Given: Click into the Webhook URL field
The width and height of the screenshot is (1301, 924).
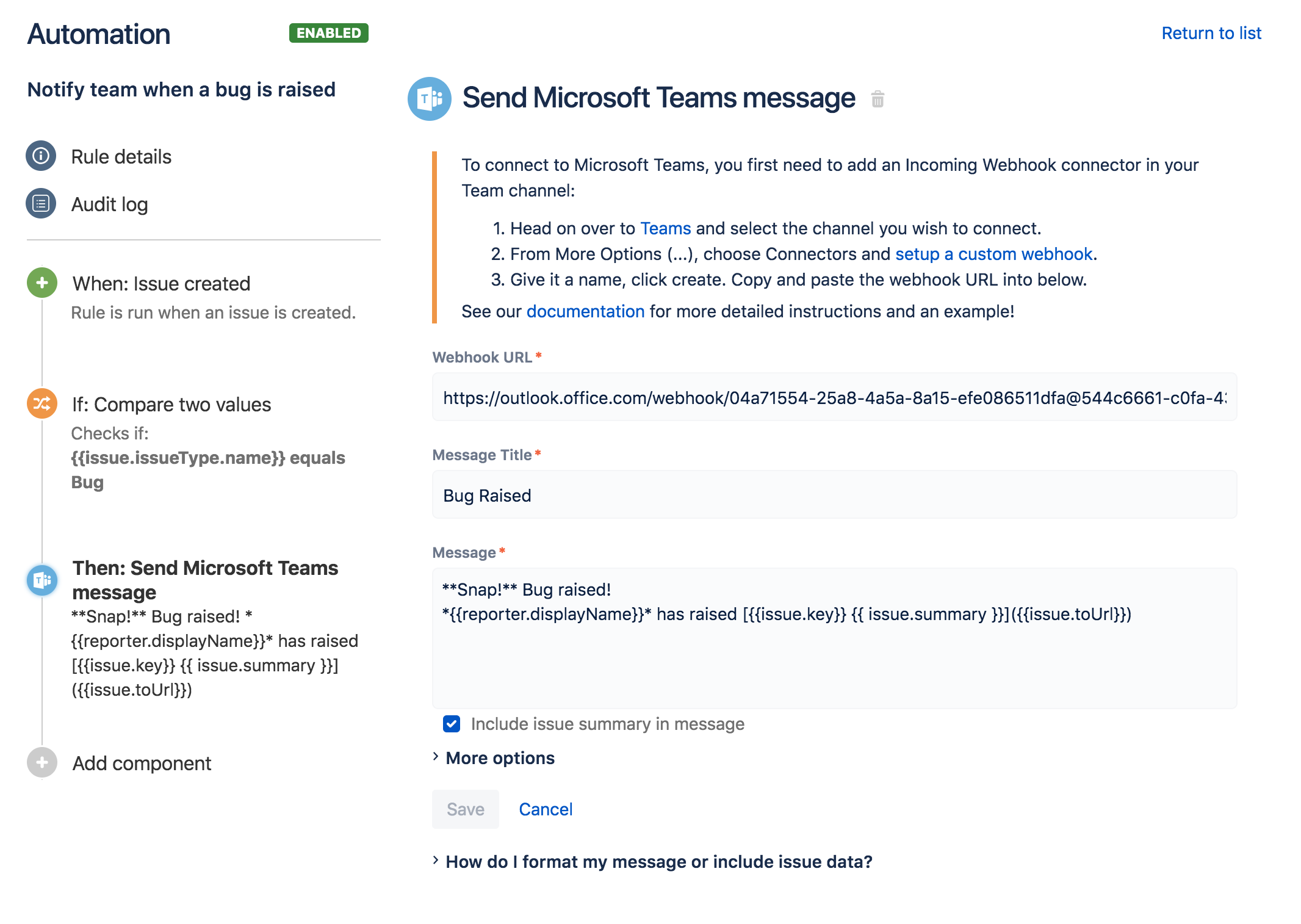Looking at the screenshot, I should pyautogui.click(x=834, y=398).
